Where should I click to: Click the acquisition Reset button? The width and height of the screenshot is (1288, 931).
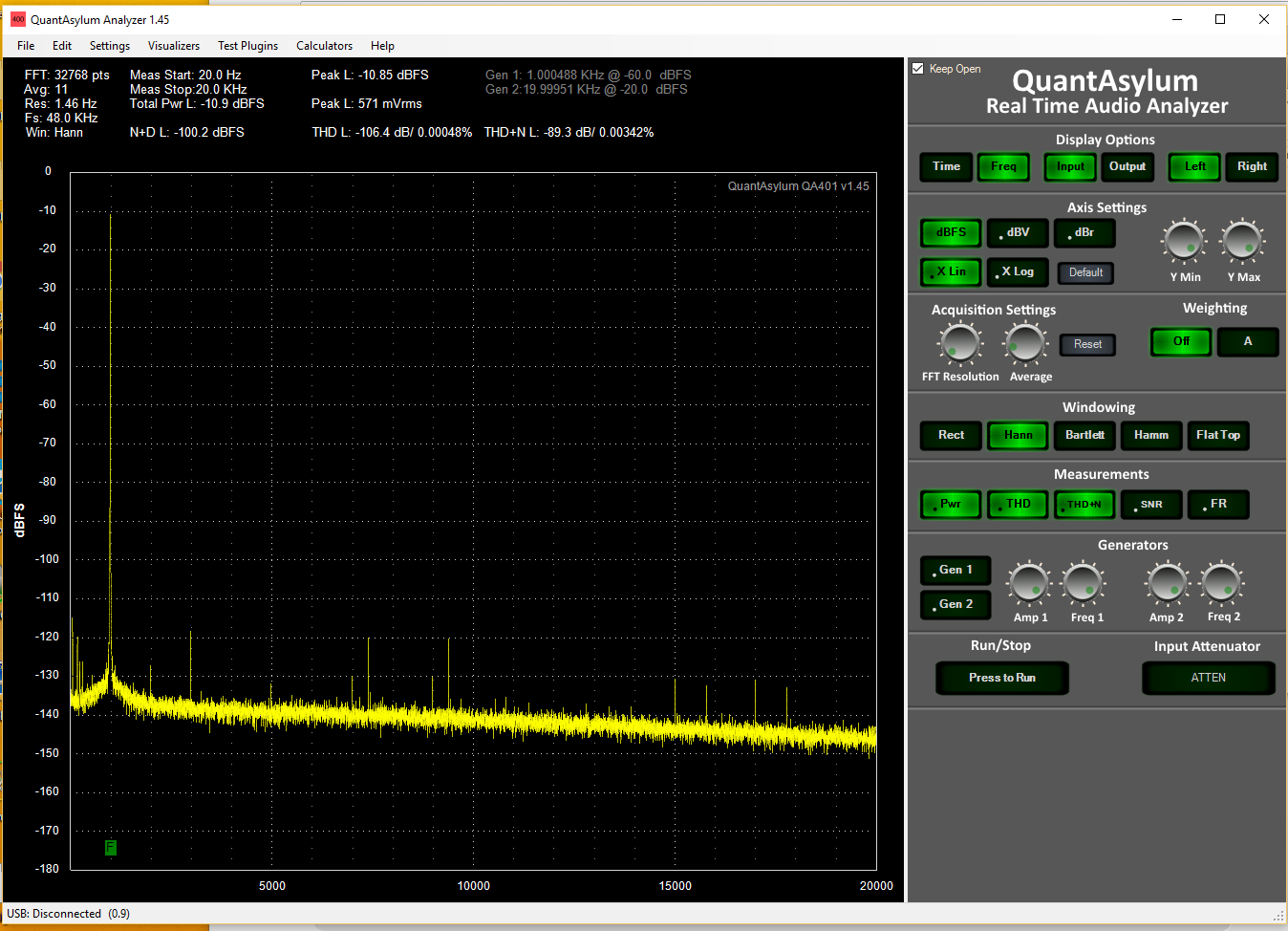coord(1087,344)
